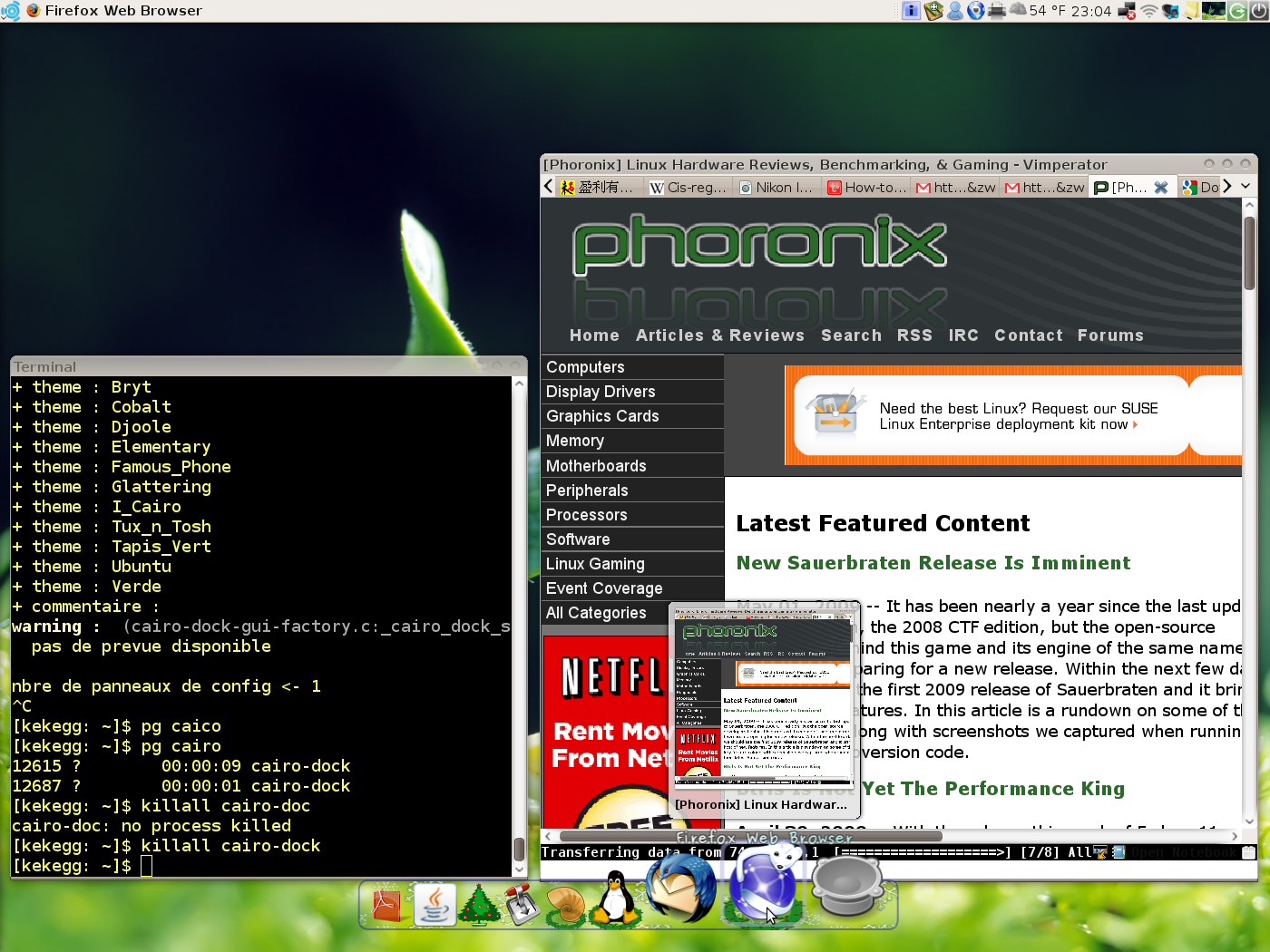Open the Wi-Fi signal tray icon
This screenshot has width=1270, height=952.
pos(1149,11)
